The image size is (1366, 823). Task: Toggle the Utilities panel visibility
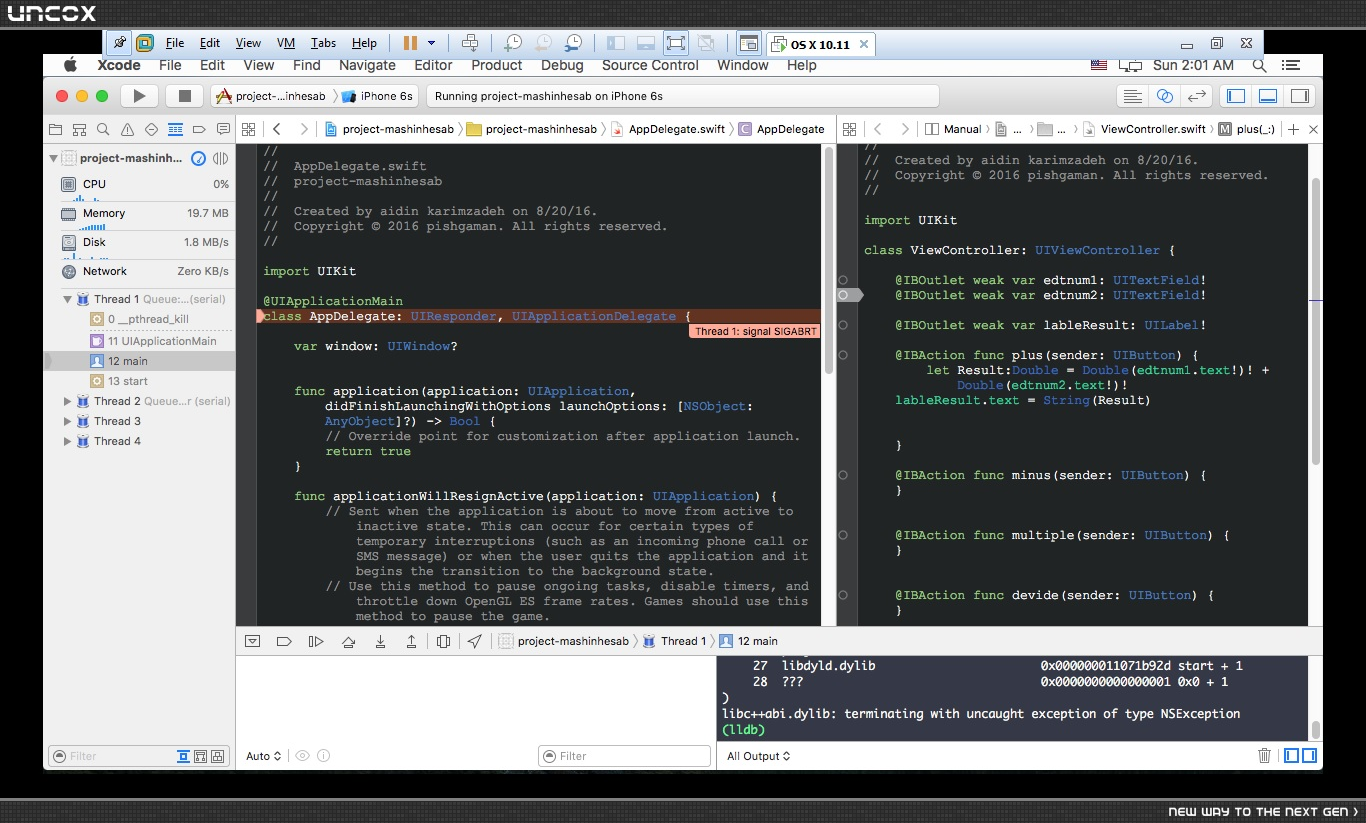pos(1300,96)
